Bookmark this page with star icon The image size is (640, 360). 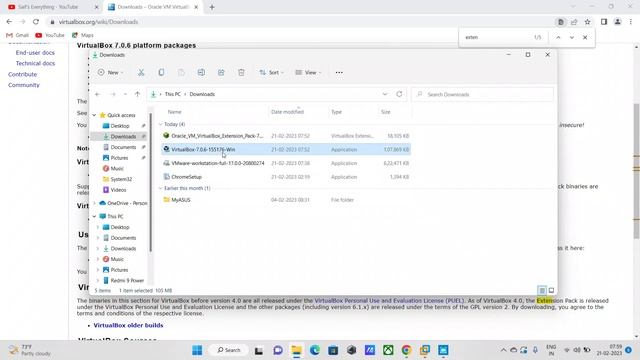coord(587,22)
